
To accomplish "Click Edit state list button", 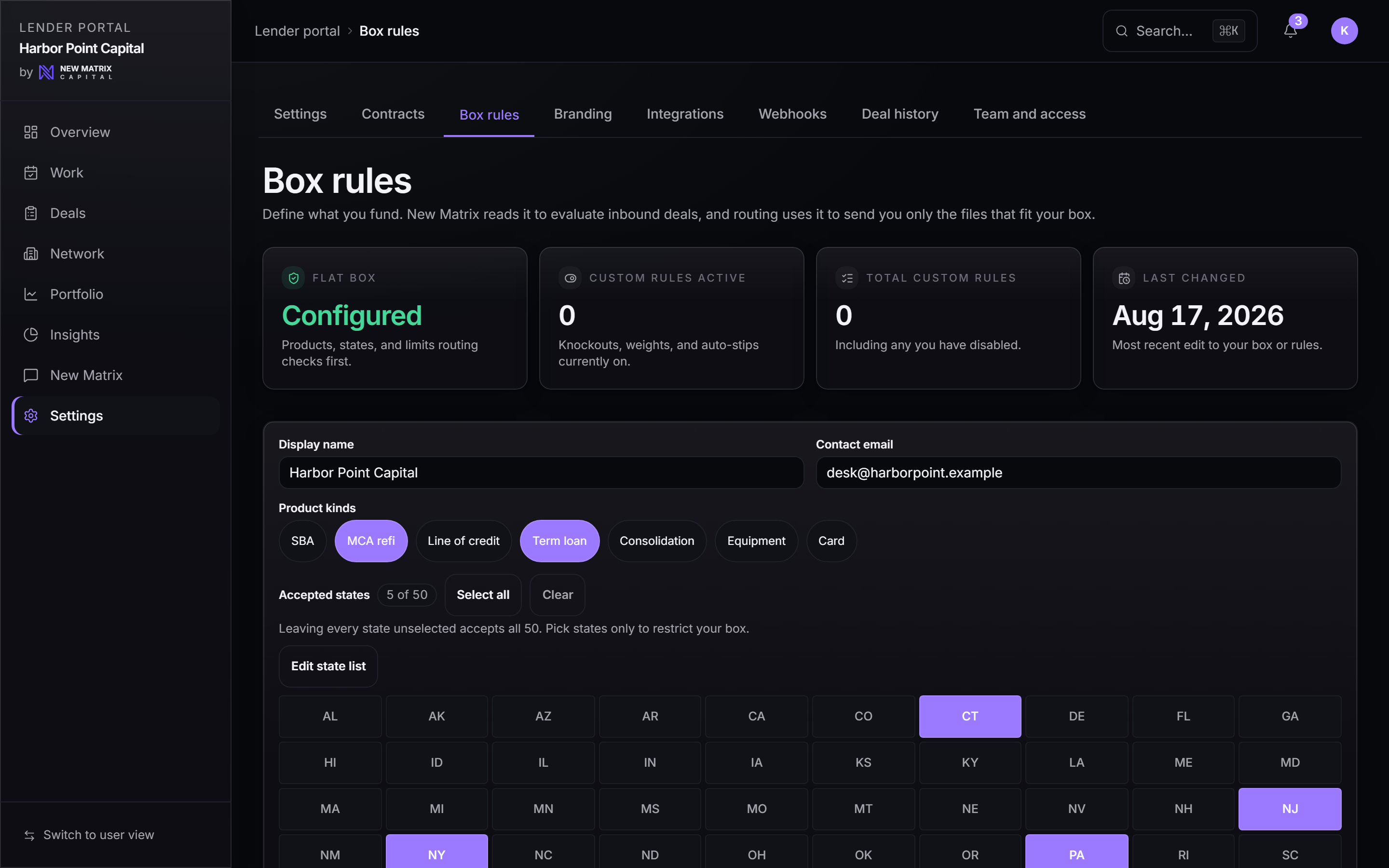I will [328, 666].
